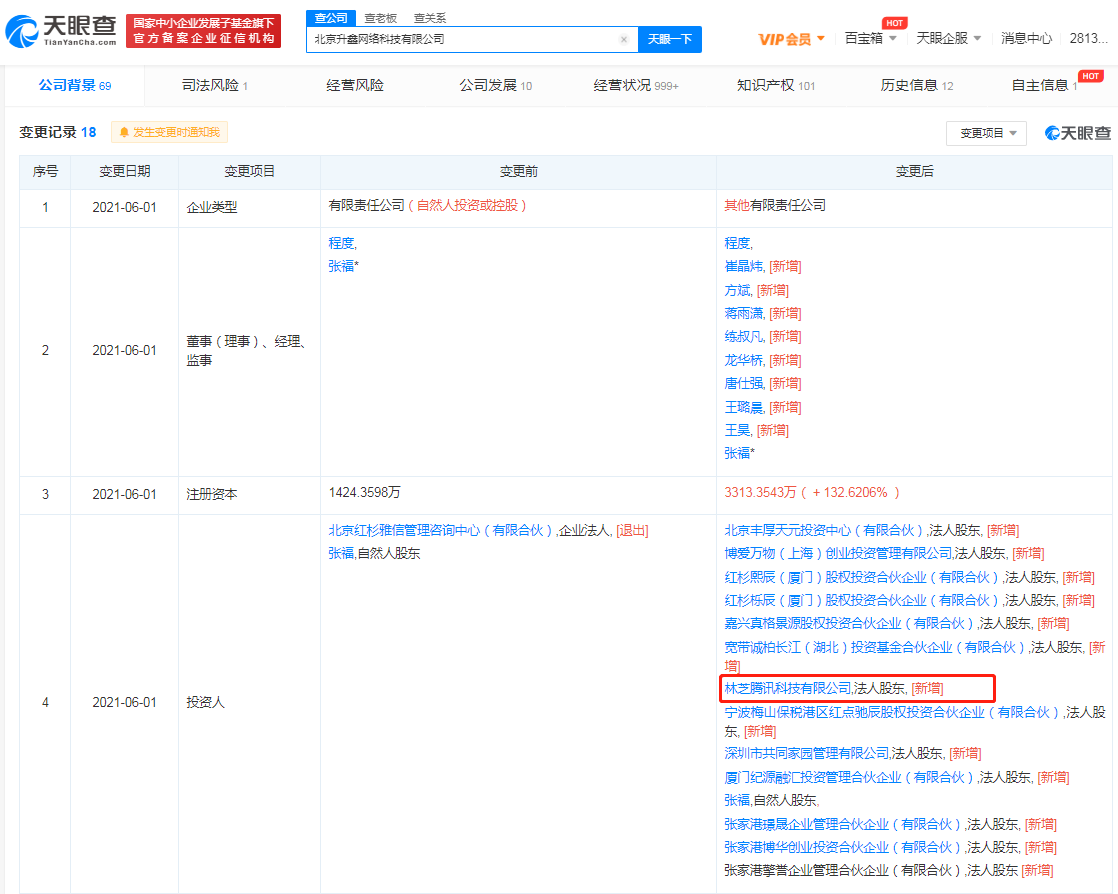Open the 历史信息 tab
The width and height of the screenshot is (1118, 894).
[x=916, y=86]
